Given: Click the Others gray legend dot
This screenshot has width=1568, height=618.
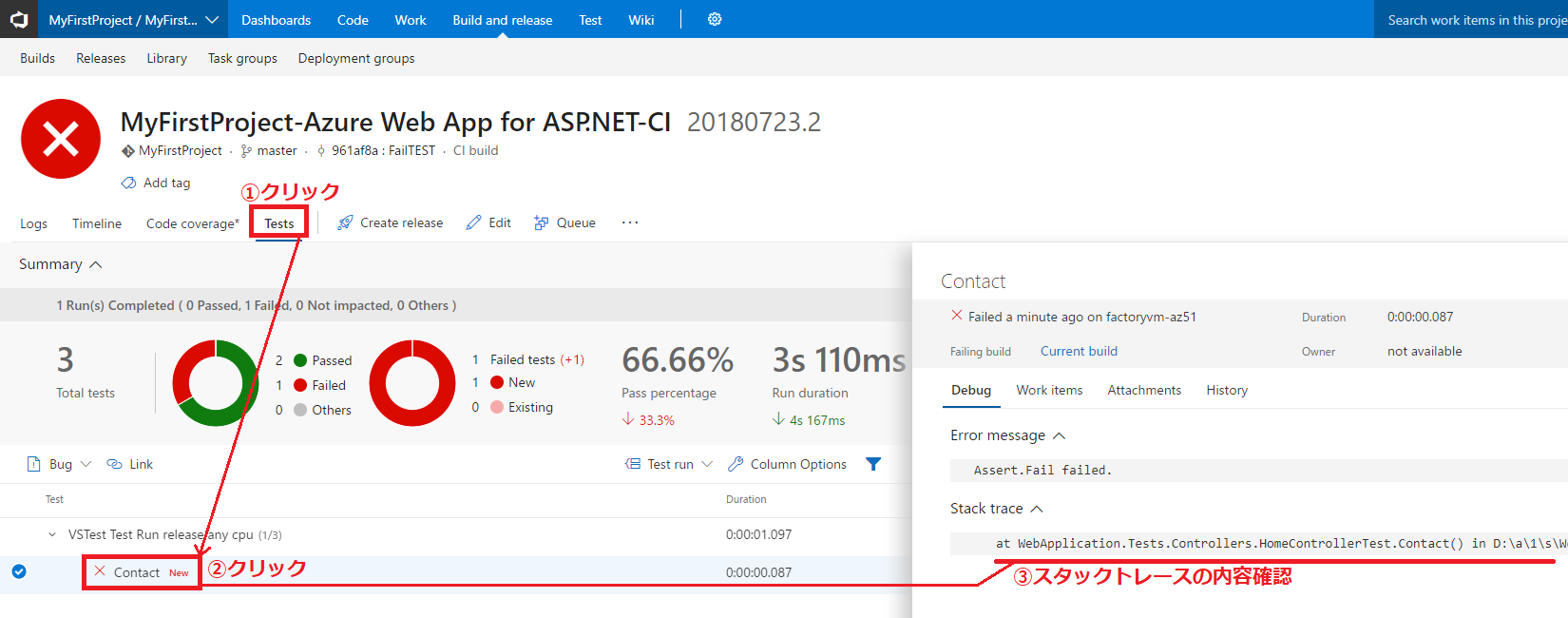Looking at the screenshot, I should (300, 410).
